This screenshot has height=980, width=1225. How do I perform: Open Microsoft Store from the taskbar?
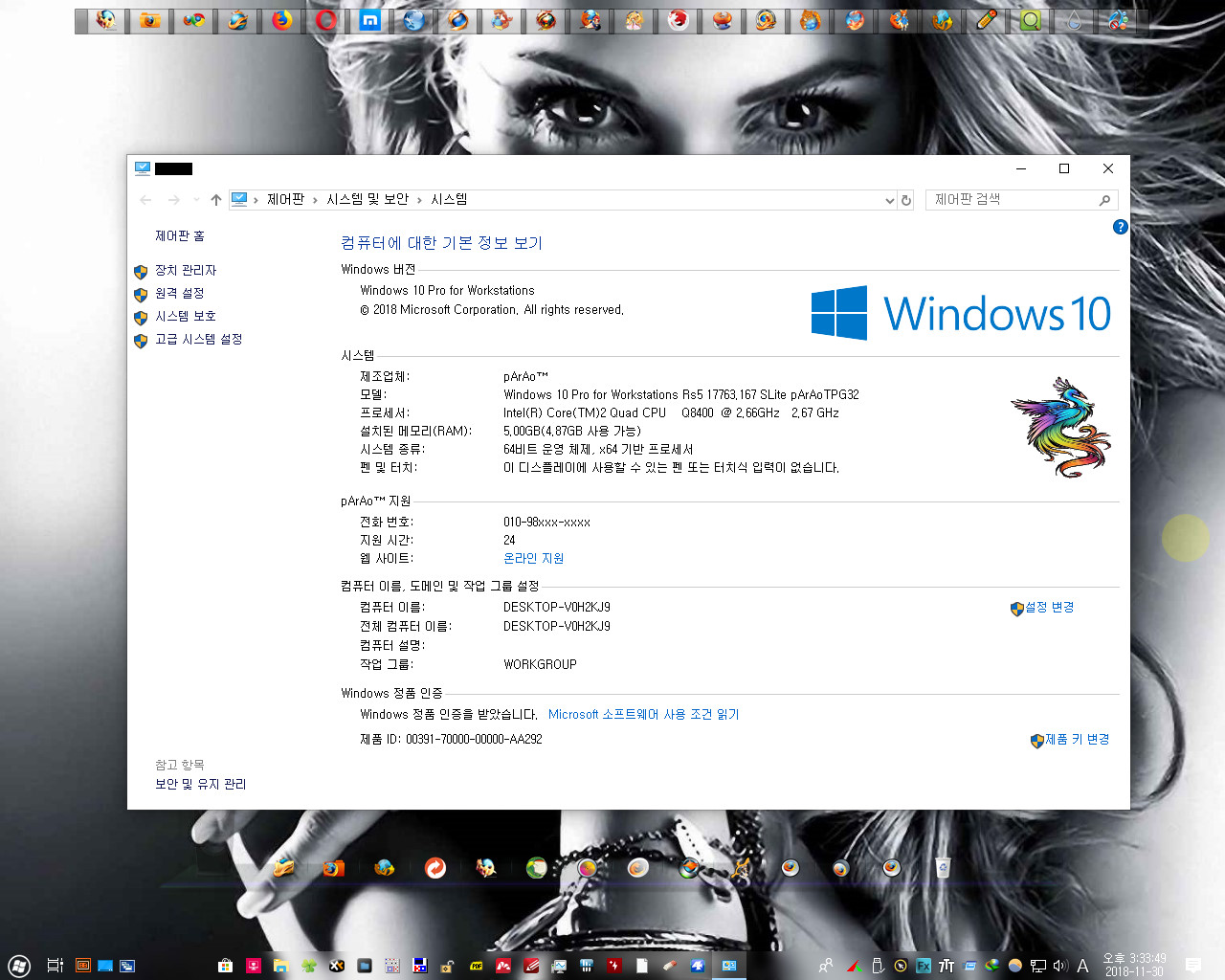coord(226,966)
